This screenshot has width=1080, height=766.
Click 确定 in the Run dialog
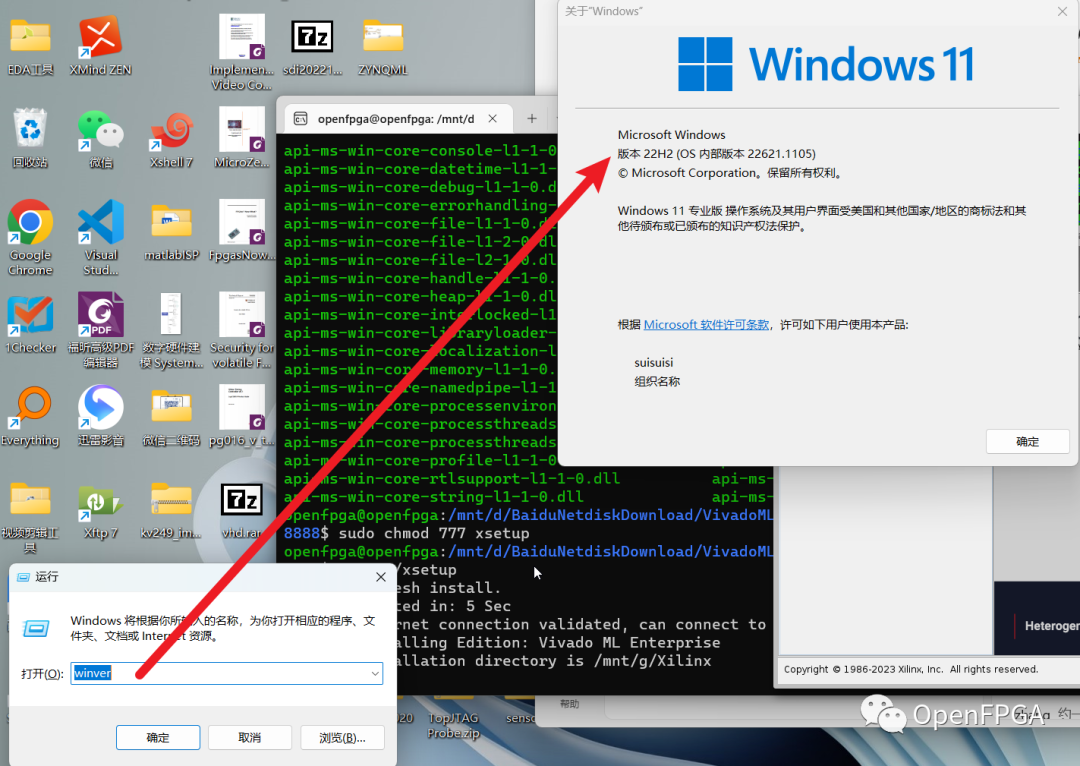158,738
